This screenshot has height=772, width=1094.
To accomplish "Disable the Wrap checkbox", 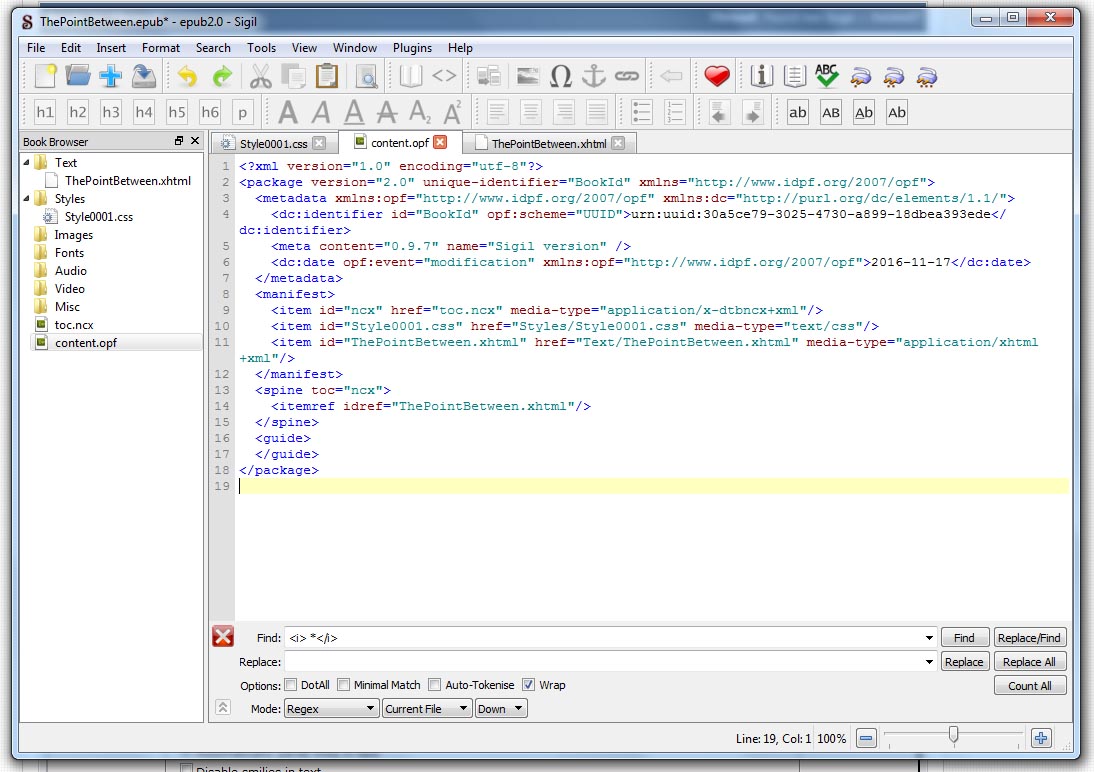I will point(528,685).
